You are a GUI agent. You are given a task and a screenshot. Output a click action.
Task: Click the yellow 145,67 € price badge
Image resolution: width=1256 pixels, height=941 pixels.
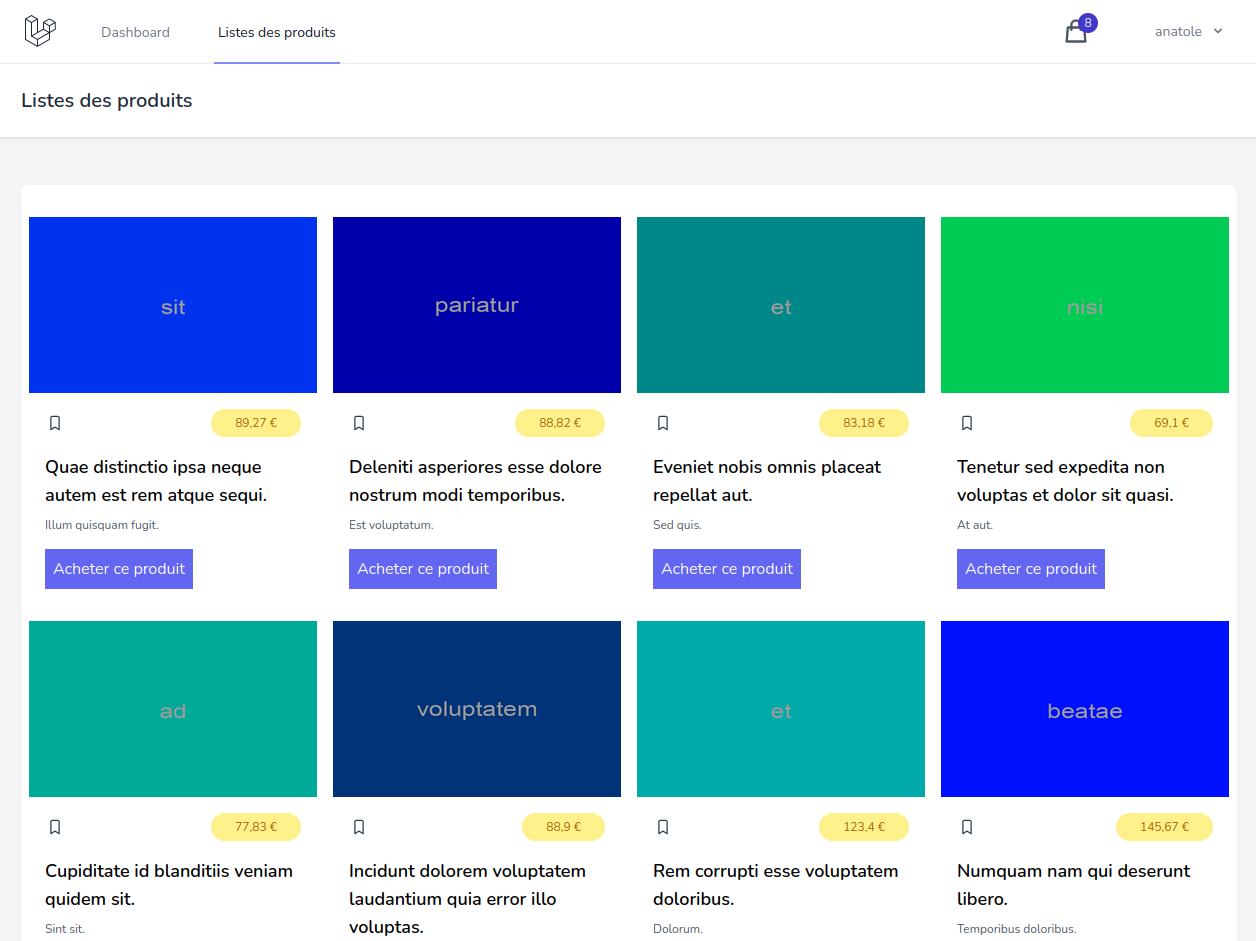[1164, 827]
